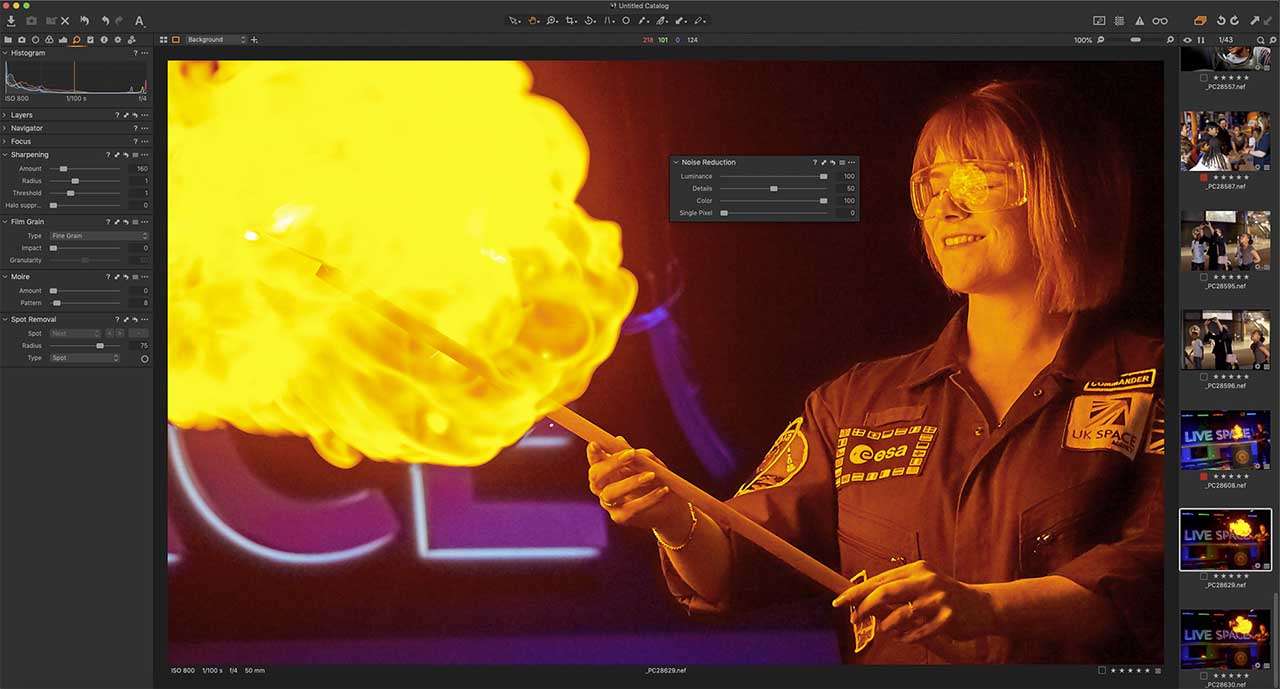
Task: Click the Sharpening Amount value field
Action: (x=139, y=169)
